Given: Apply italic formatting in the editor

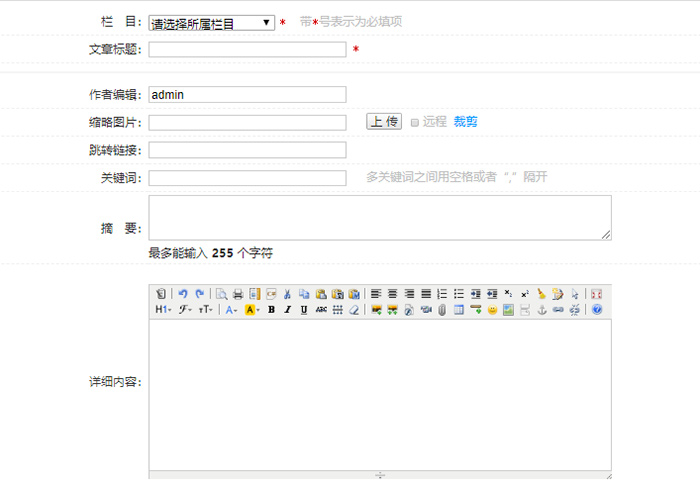Looking at the screenshot, I should [287, 310].
